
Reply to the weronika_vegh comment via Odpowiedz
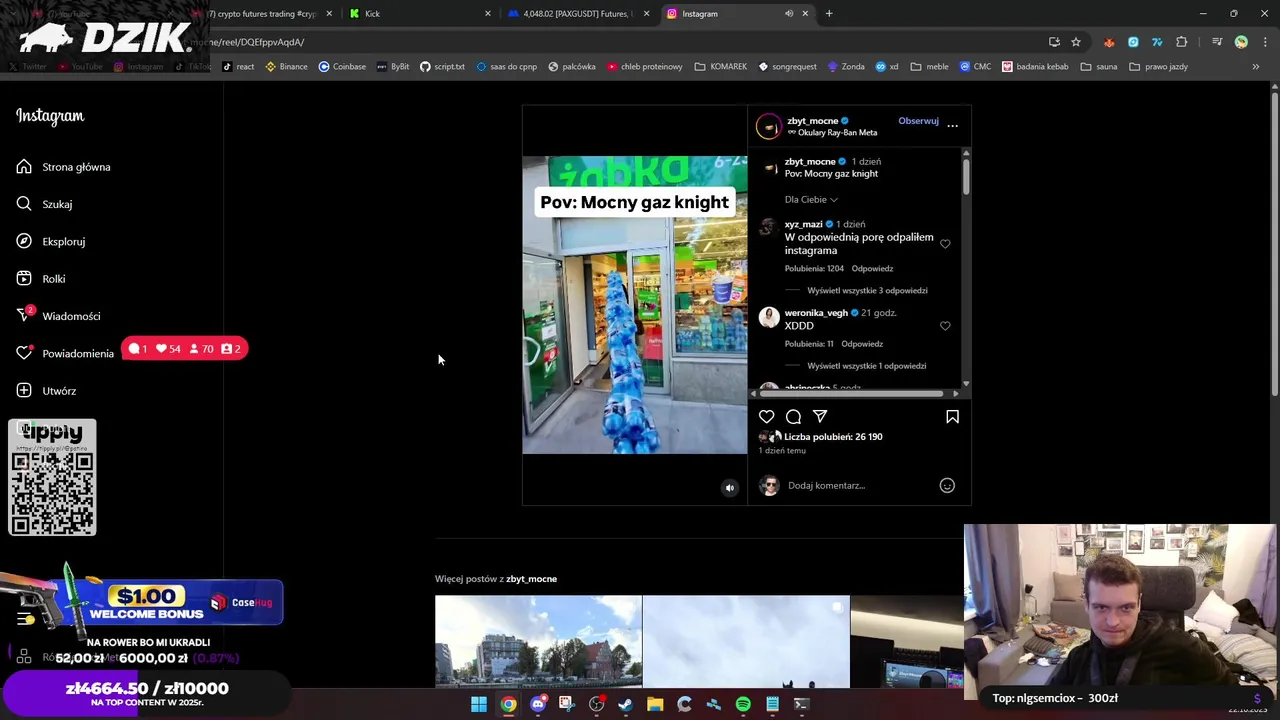pyautogui.click(x=862, y=344)
